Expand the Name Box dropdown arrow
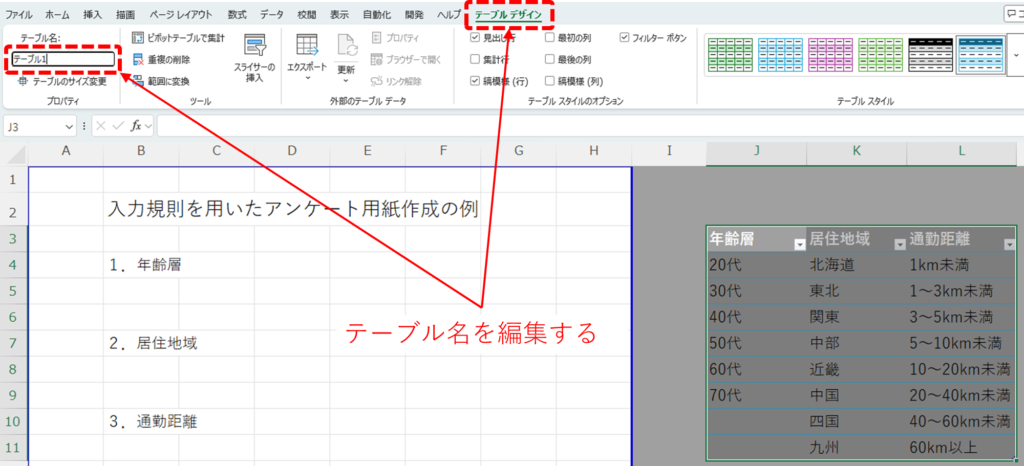The image size is (1024, 466). (x=69, y=126)
